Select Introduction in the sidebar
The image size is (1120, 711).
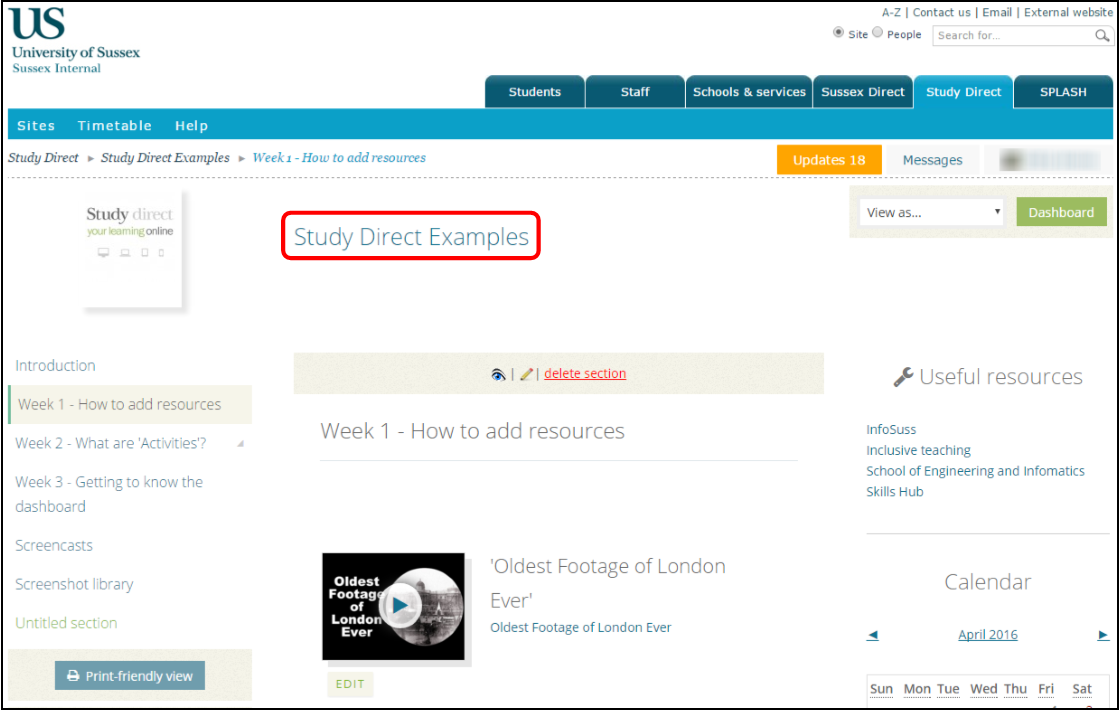56,366
